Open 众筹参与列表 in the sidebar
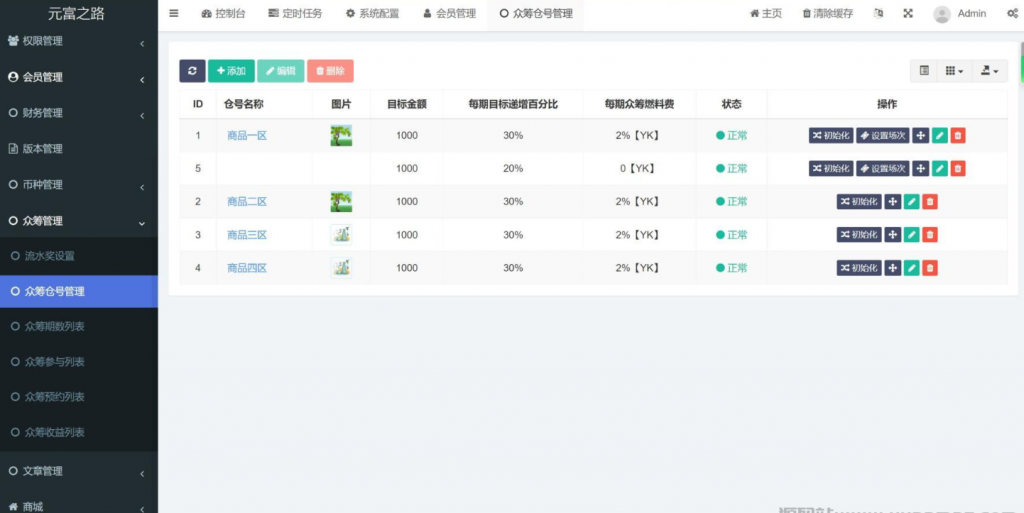The width and height of the screenshot is (1024, 513). tap(78, 362)
